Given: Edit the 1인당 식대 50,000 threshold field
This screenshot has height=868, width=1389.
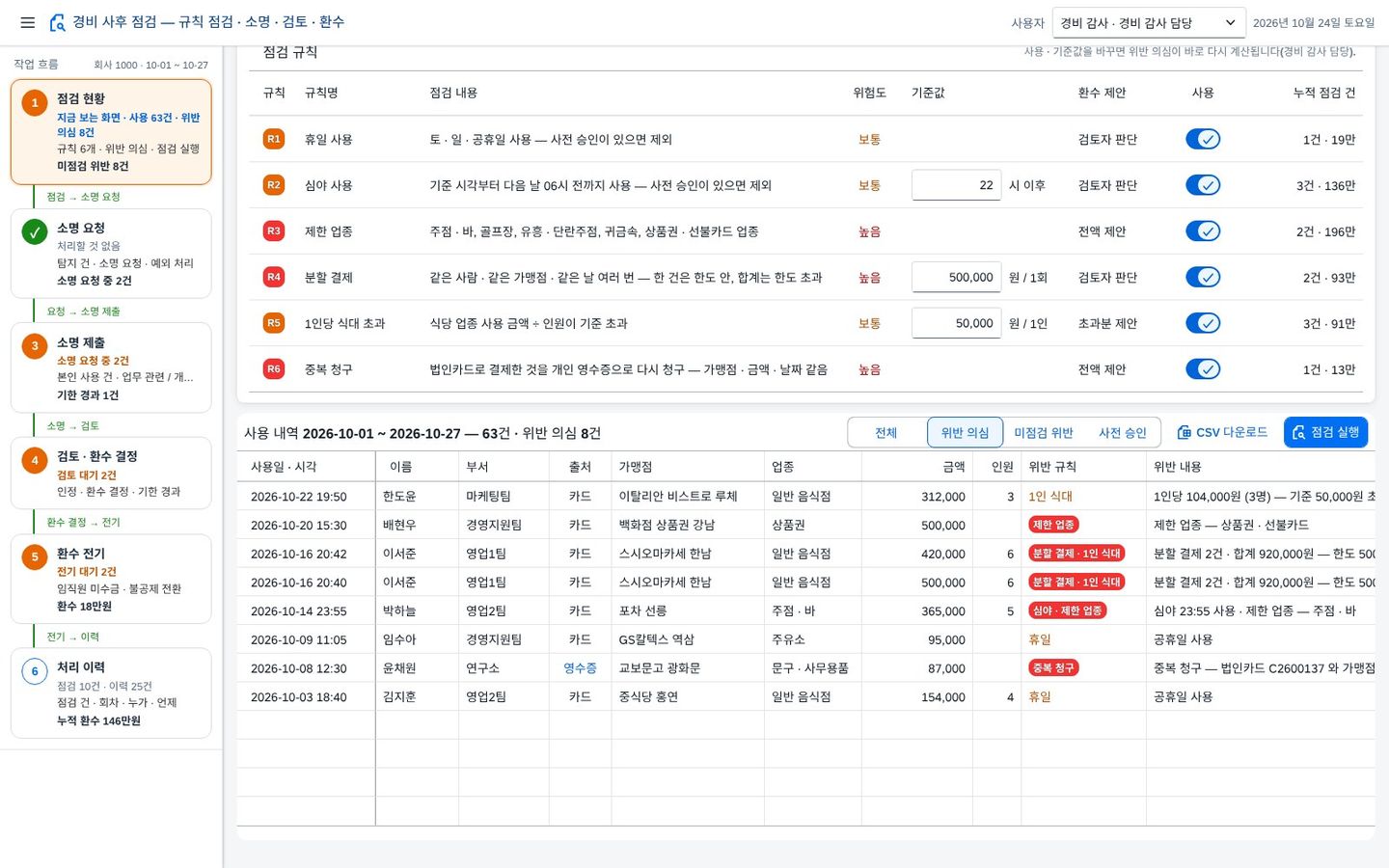Looking at the screenshot, I should pyautogui.click(x=956, y=323).
